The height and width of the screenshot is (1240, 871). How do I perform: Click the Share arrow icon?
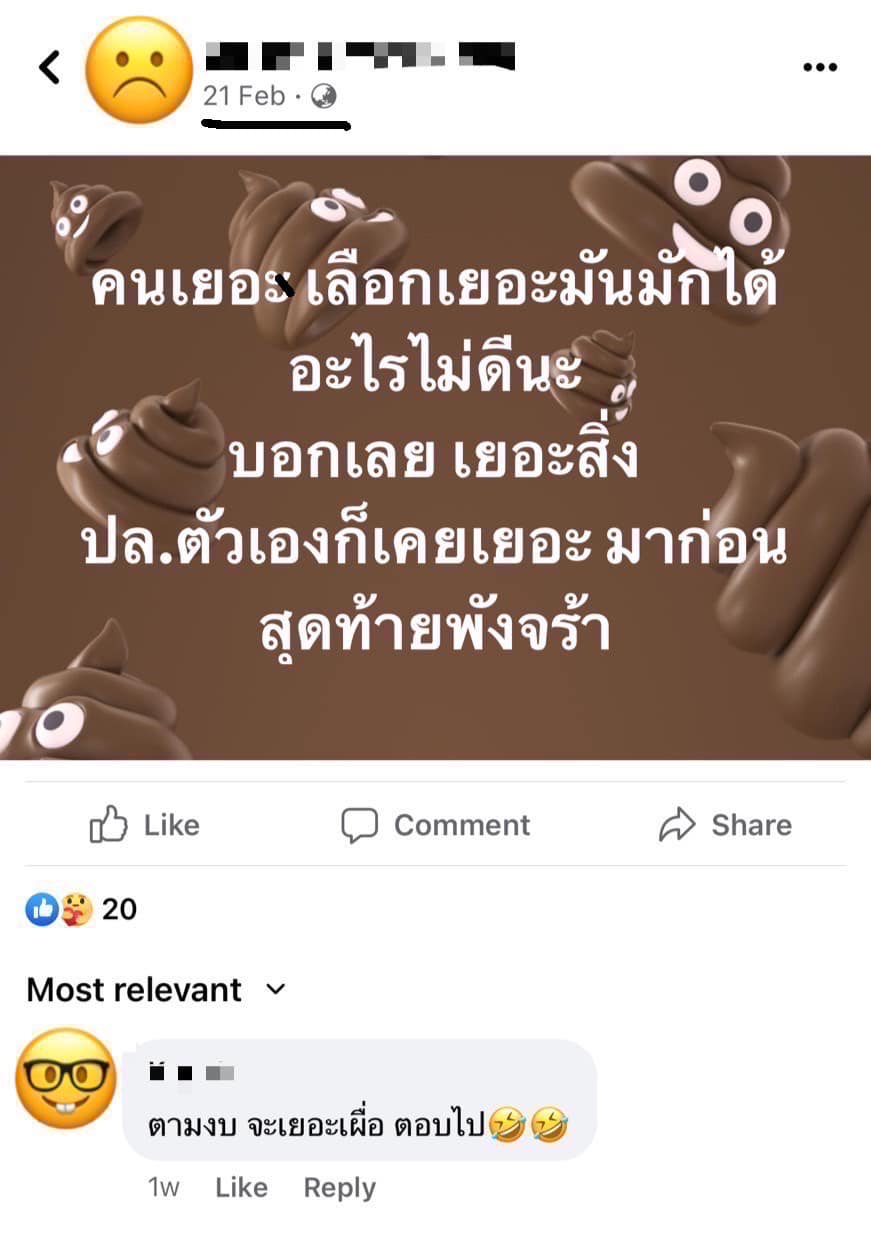click(677, 826)
